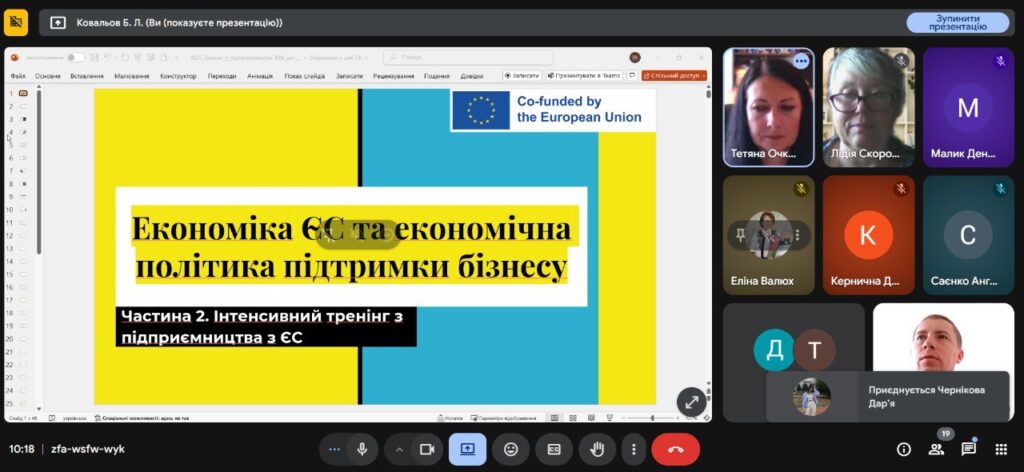Open meeting details info icon
The width and height of the screenshot is (1024, 472).
(x=904, y=449)
